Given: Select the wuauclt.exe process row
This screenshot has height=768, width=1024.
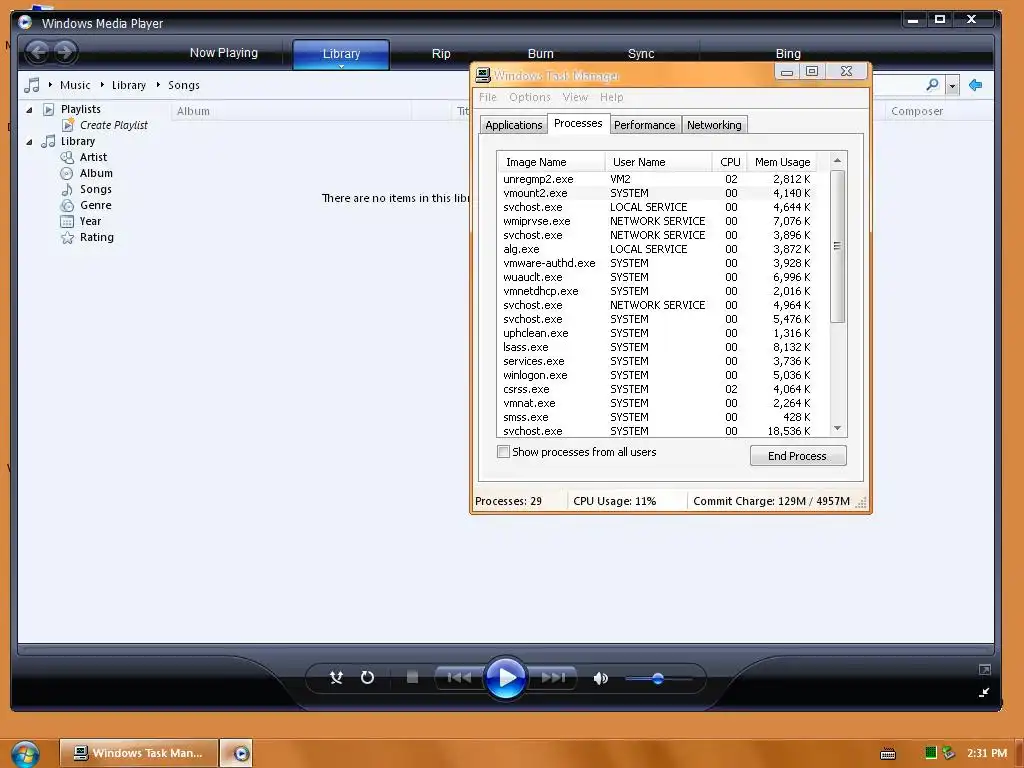Looking at the screenshot, I should [x=657, y=277].
